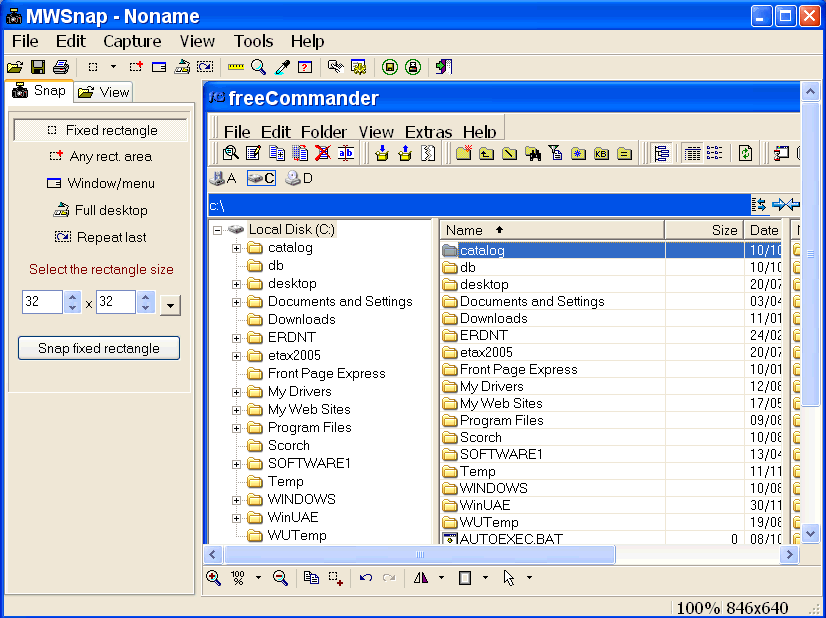This screenshot has width=826, height=618.
Task: Click the crop selection icon with red plus
Action: (336, 578)
